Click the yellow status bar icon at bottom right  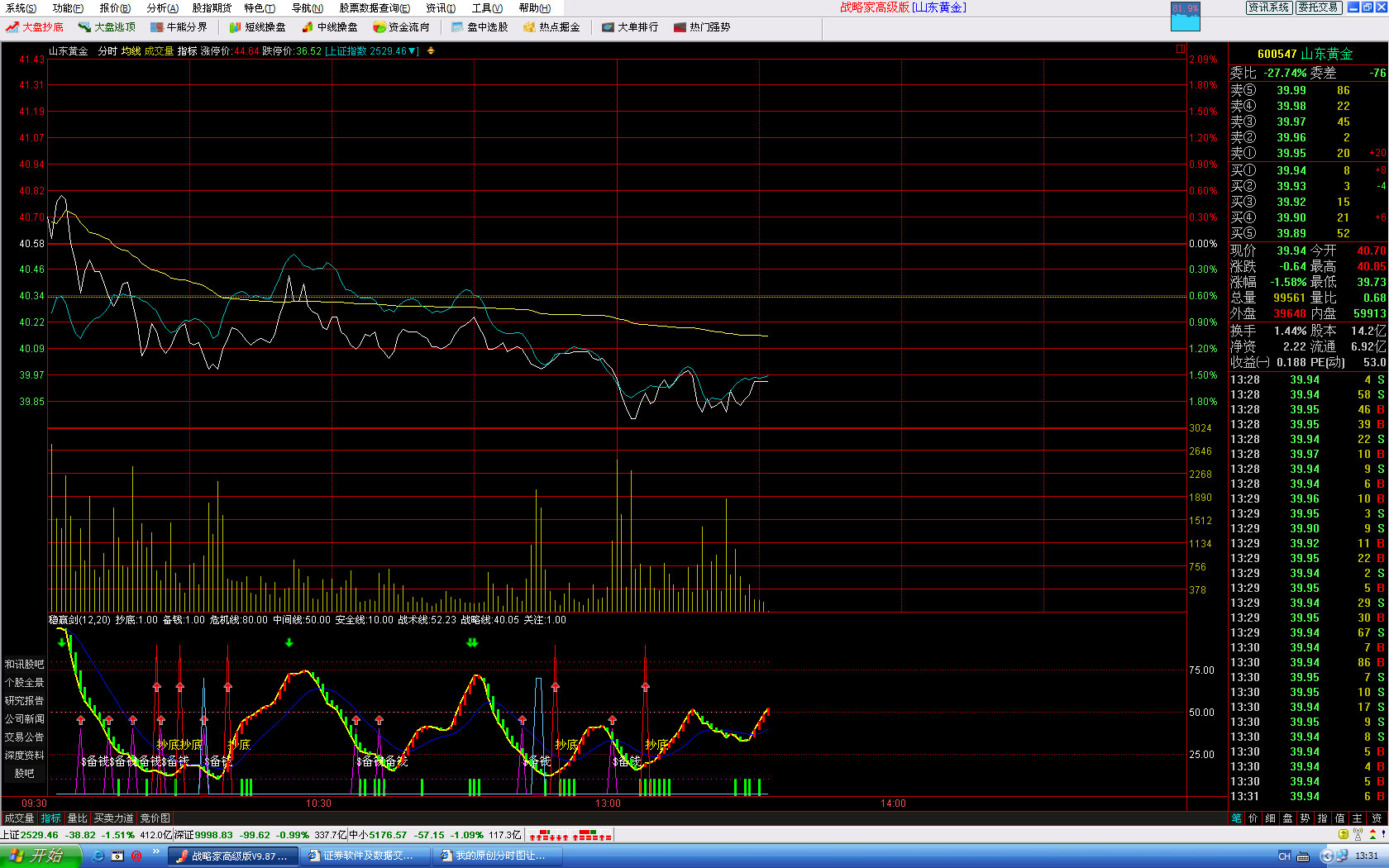(x=1344, y=835)
